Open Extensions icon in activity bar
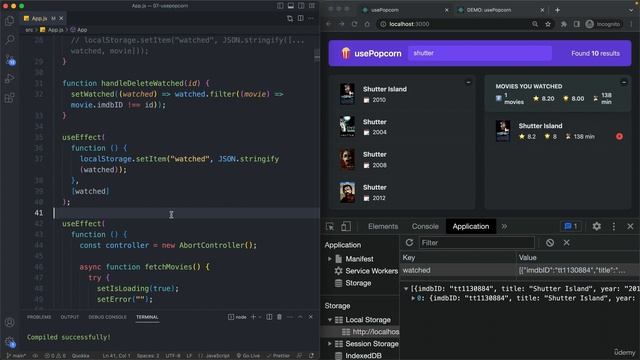The width and height of the screenshot is (640, 360). (9, 98)
